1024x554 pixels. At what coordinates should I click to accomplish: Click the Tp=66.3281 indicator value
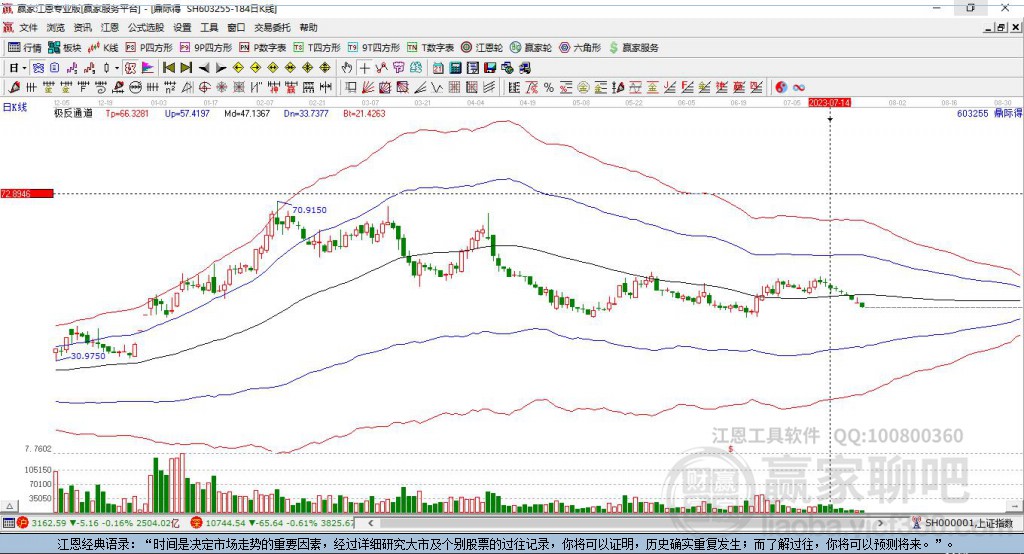coord(127,113)
